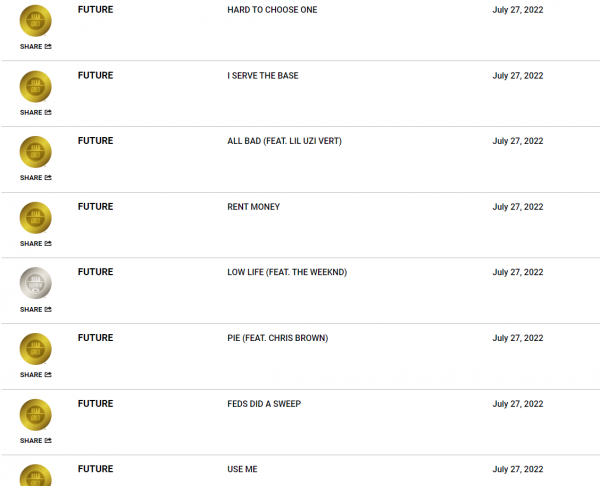Image resolution: width=600 pixels, height=486 pixels.
Task: Click gold badge for I Serve The Base
Action: point(36,86)
